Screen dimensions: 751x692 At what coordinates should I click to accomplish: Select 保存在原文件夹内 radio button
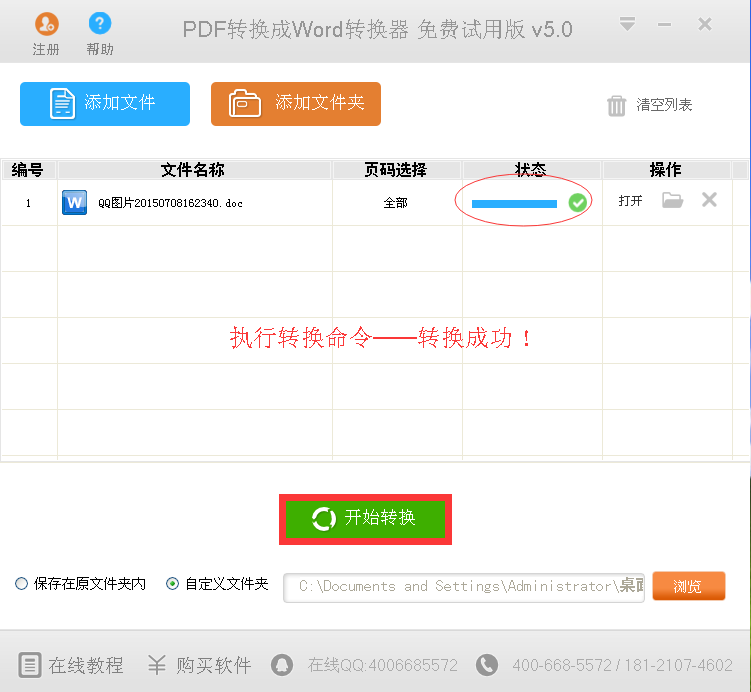coord(21,584)
